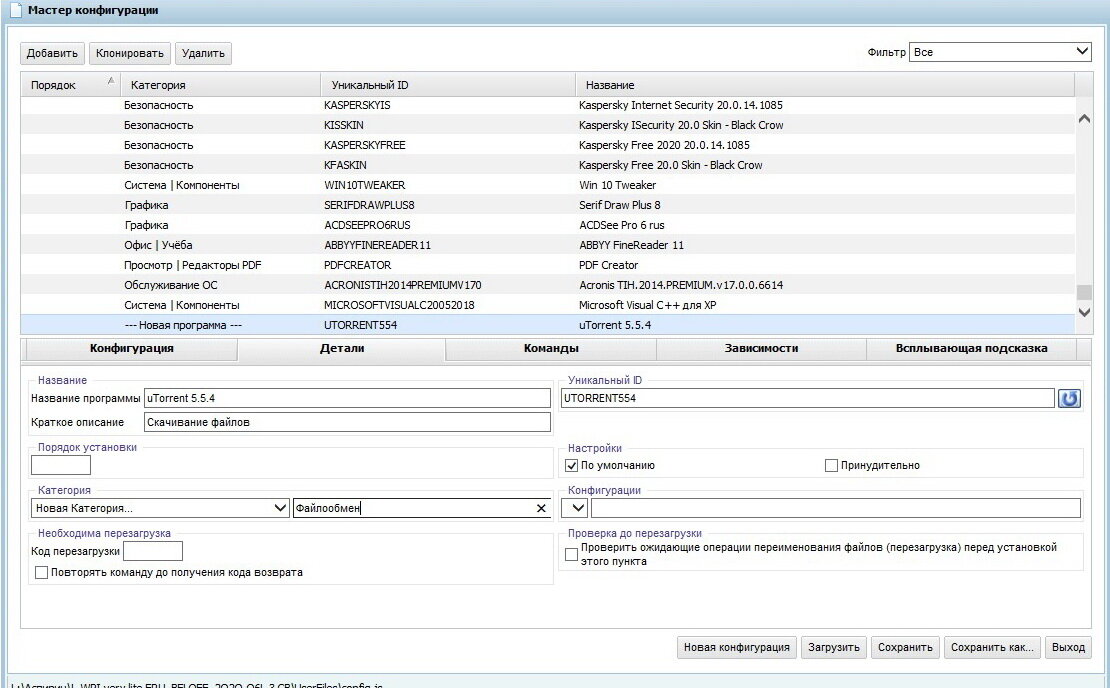Focus the Название программы input field
Screen dimensions: 1110x688
click(347, 399)
